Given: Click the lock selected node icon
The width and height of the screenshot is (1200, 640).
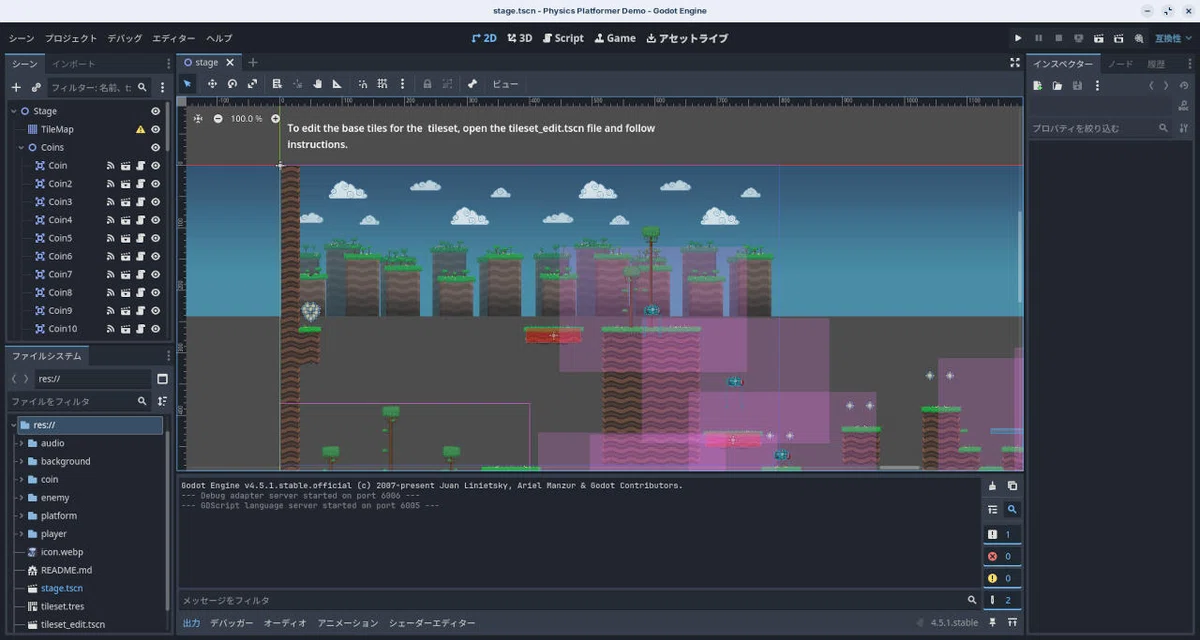Looking at the screenshot, I should [x=427, y=84].
